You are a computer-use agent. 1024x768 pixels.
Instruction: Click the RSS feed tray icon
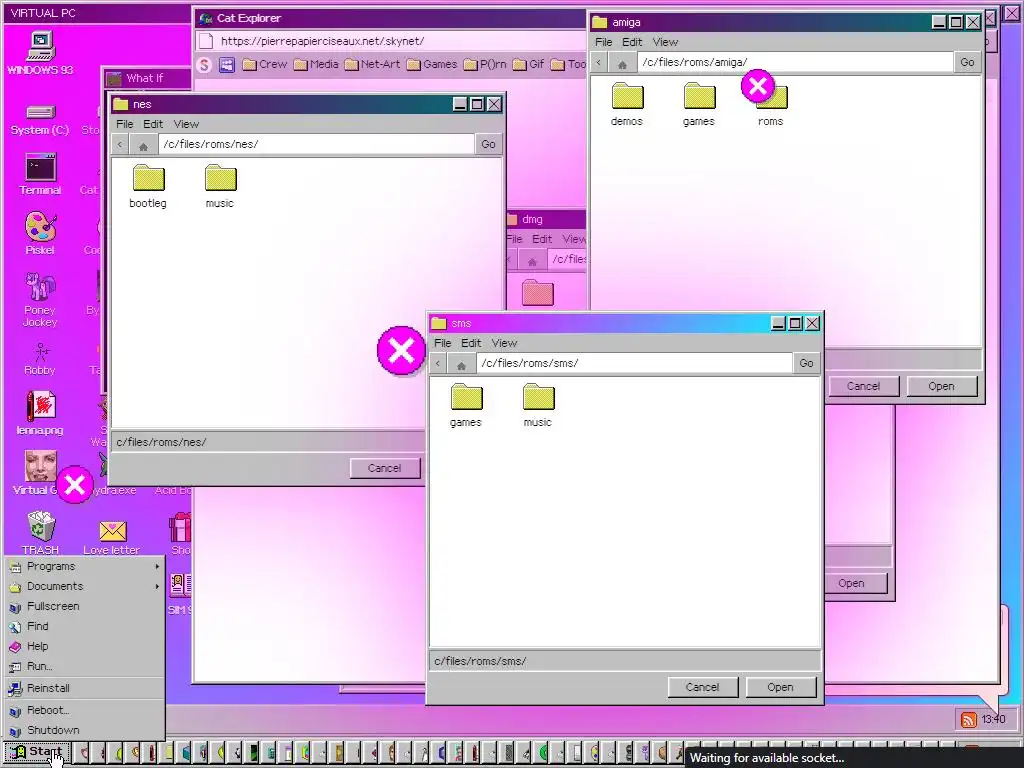pyautogui.click(x=968, y=719)
